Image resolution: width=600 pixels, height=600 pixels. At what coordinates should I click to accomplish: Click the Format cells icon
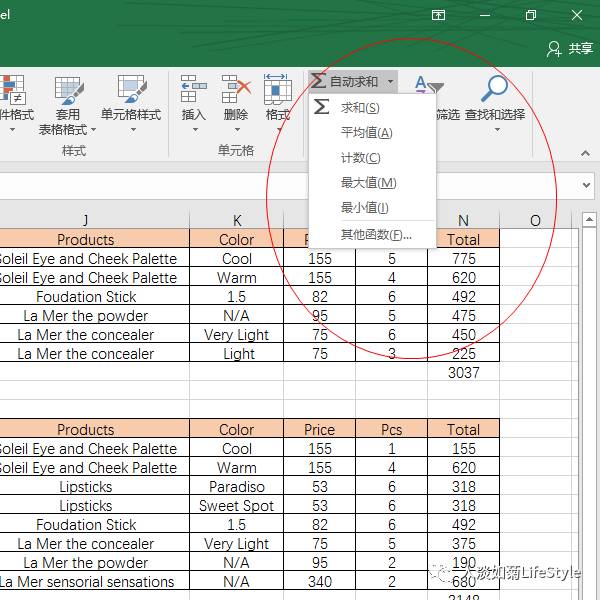(x=277, y=89)
